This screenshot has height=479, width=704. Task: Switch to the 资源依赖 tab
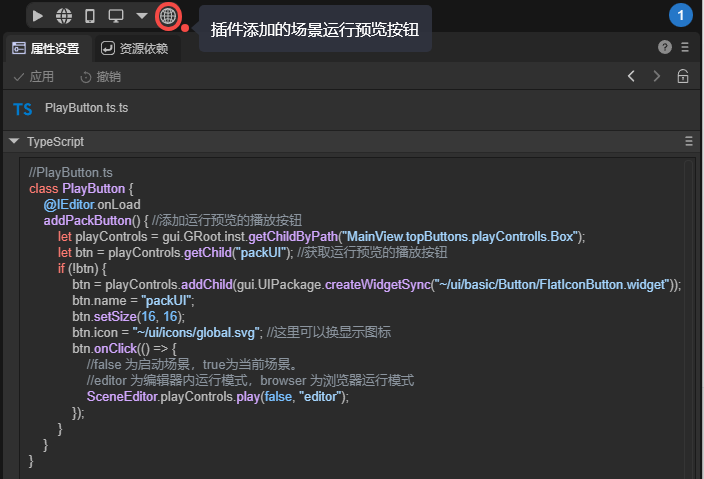tap(134, 48)
